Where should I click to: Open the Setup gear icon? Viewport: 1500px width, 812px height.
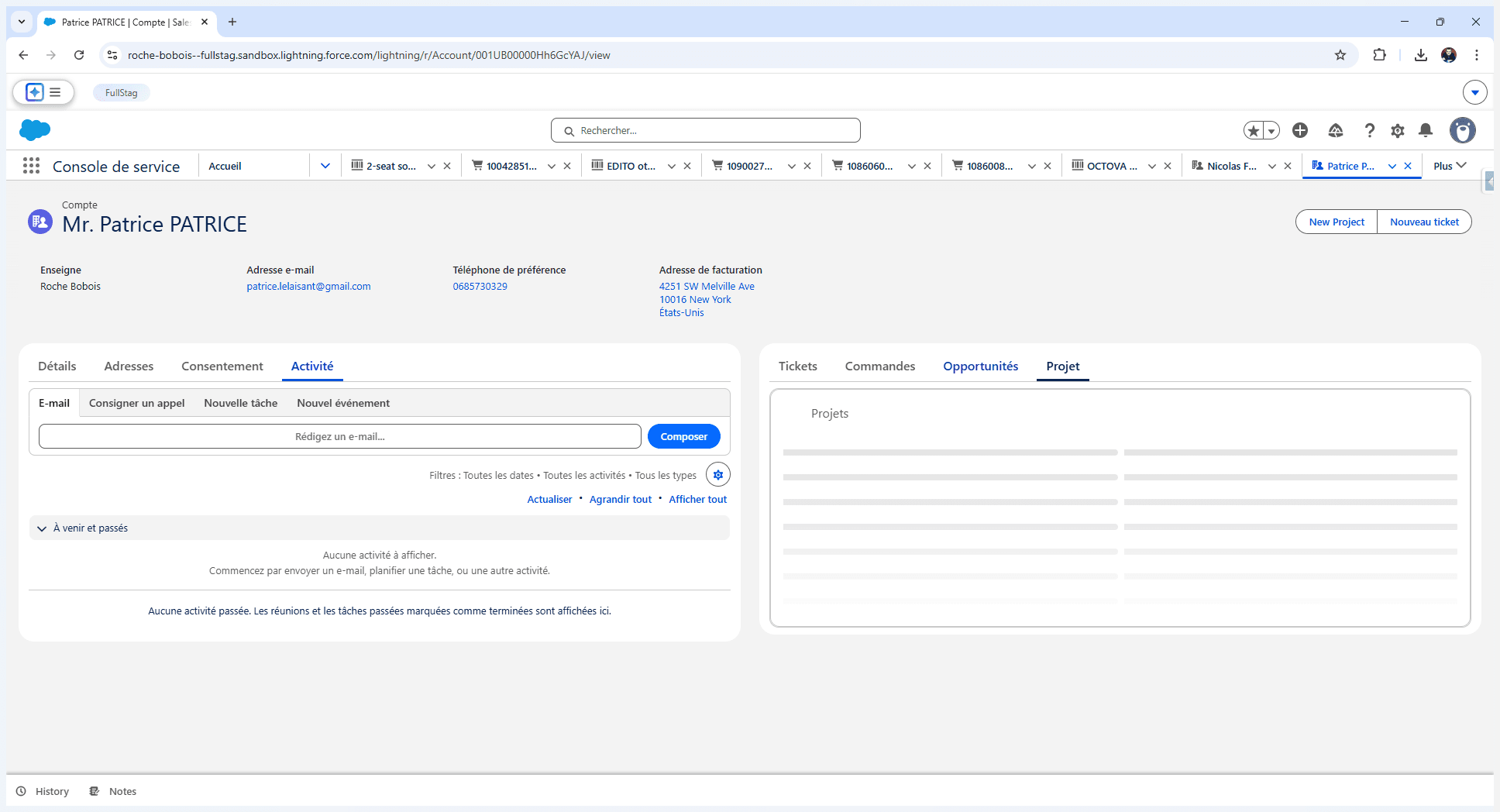pos(1398,131)
